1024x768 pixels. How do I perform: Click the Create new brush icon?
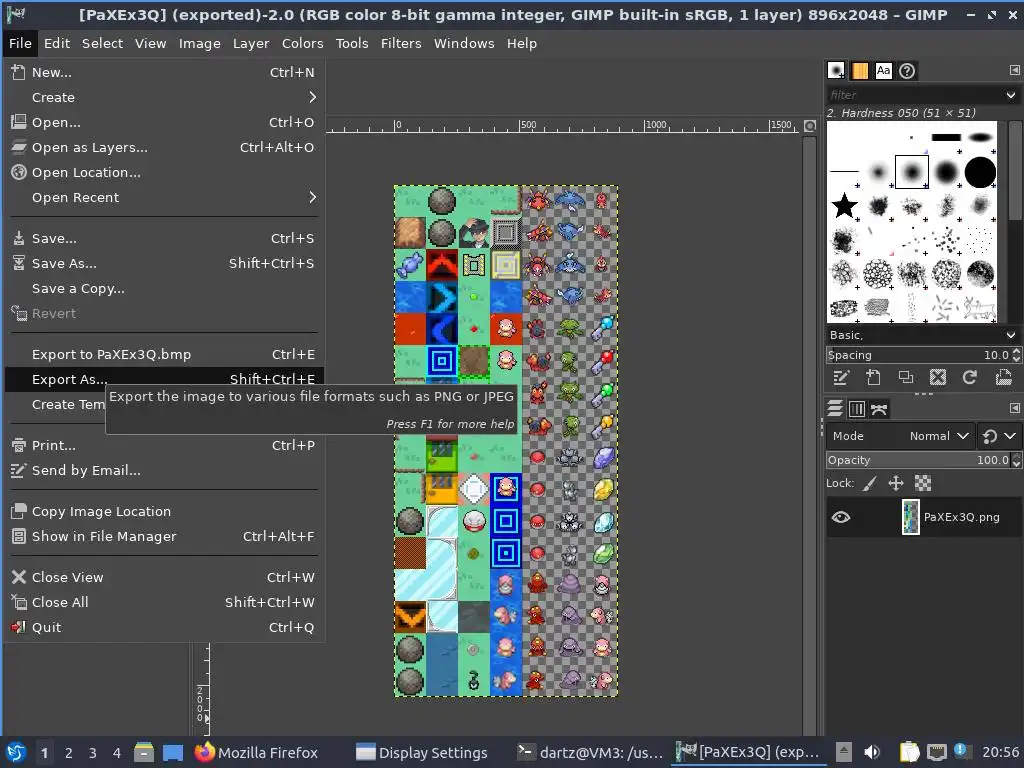[x=873, y=377]
